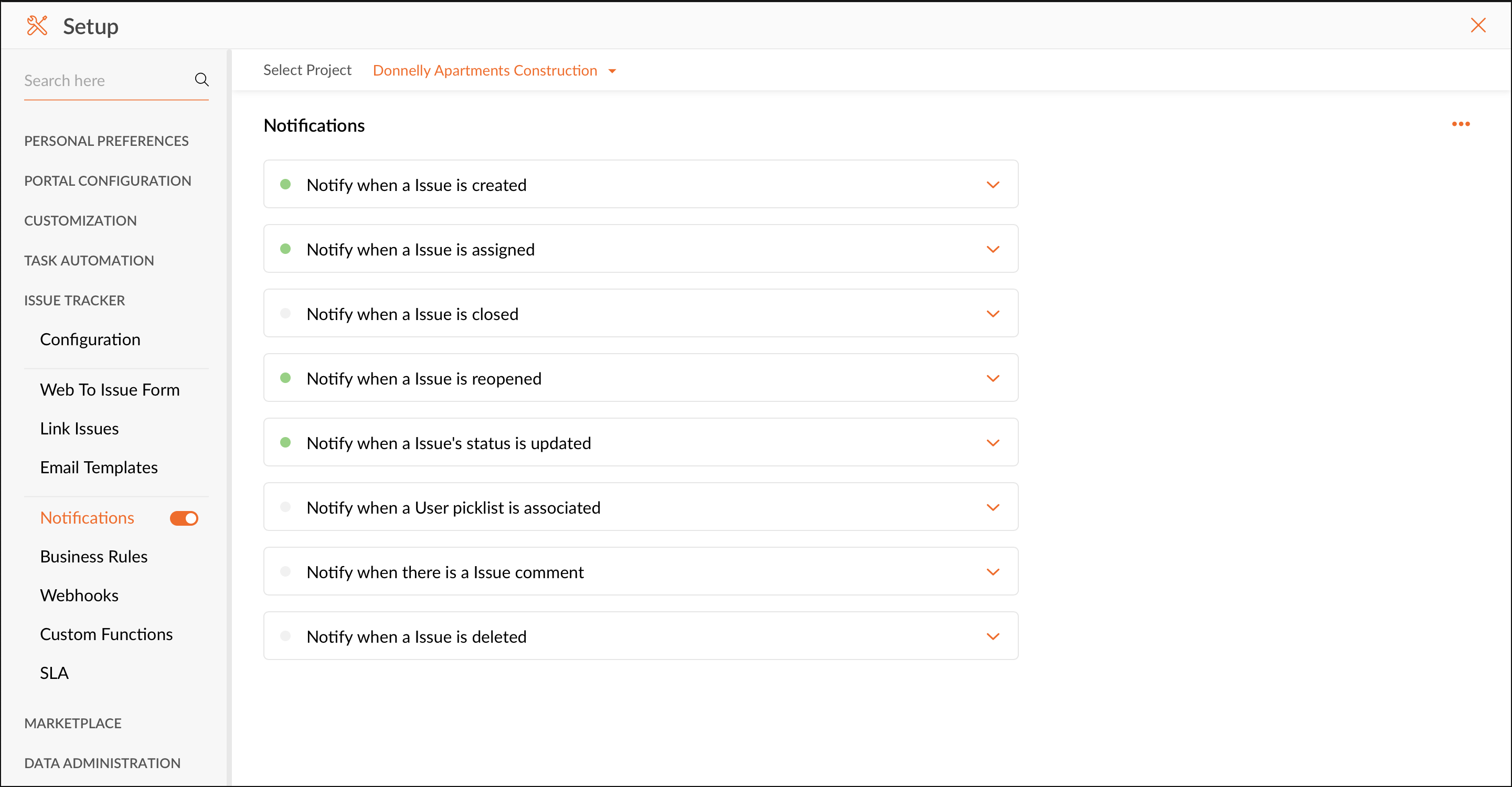1512x787 pixels.
Task: Go to Business Rules
Action: click(x=94, y=556)
